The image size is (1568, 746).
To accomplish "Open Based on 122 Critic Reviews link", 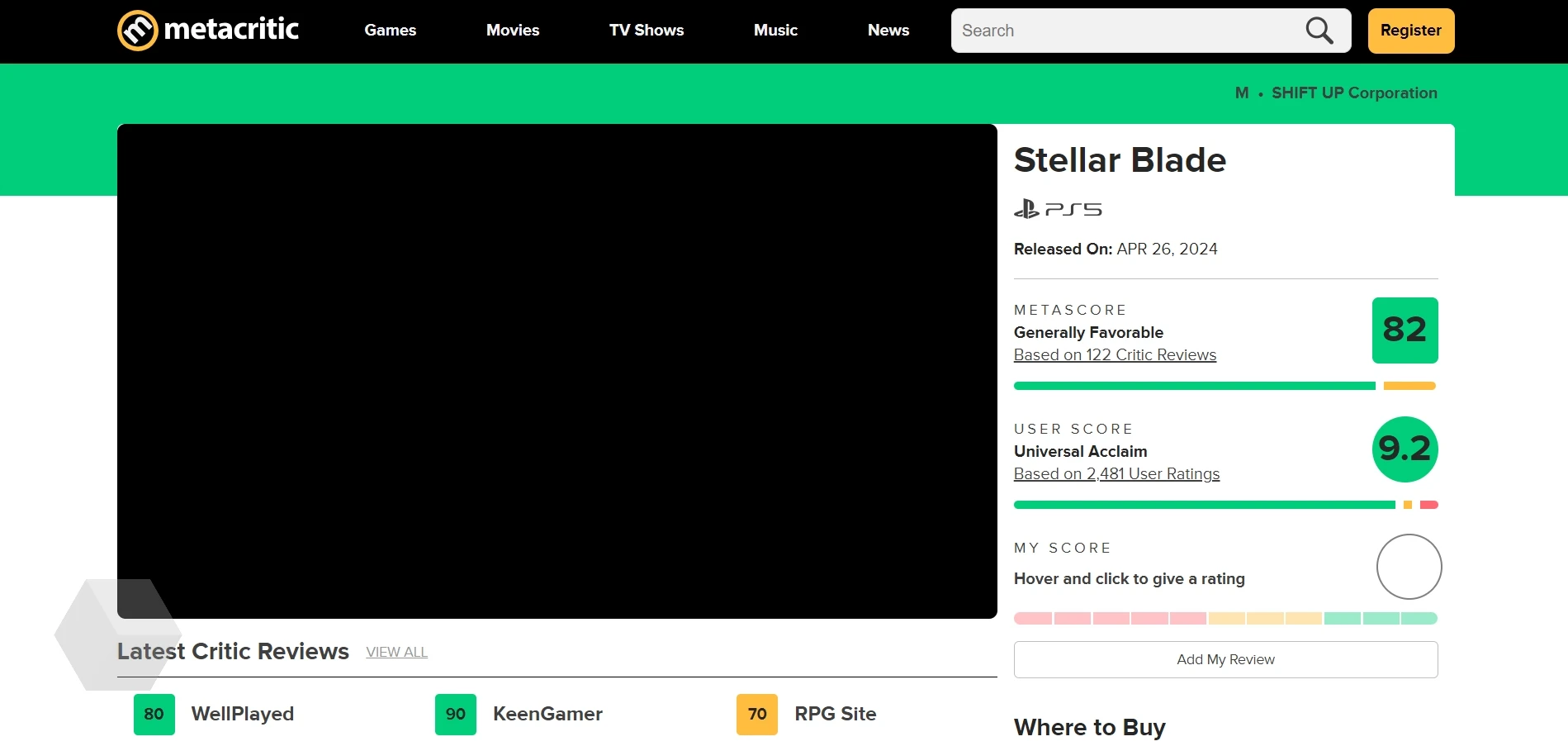I will click(1115, 354).
